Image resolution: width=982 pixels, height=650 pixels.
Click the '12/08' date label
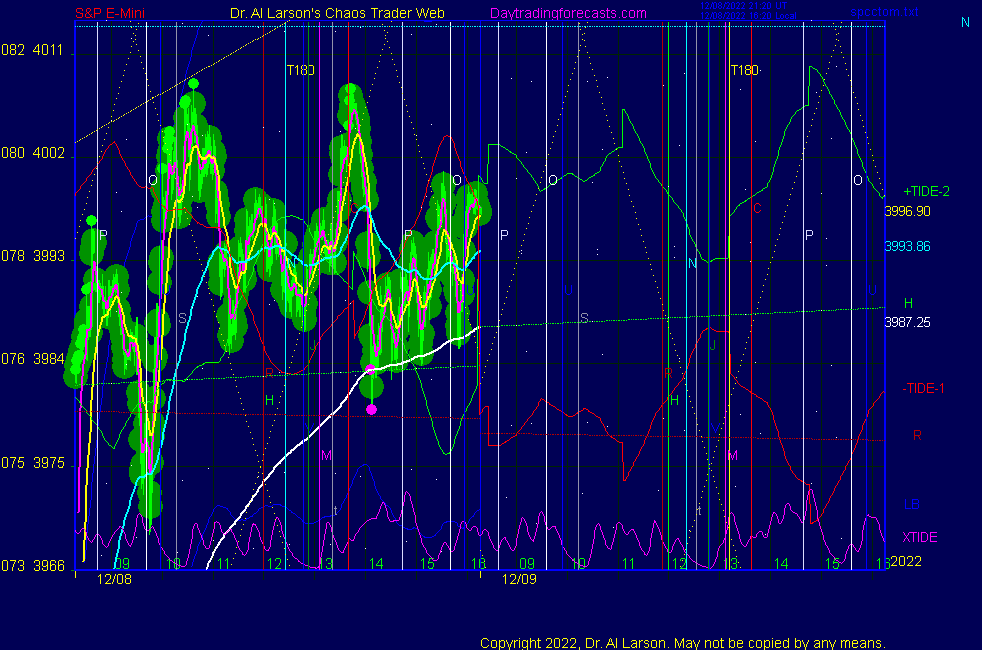(115, 579)
